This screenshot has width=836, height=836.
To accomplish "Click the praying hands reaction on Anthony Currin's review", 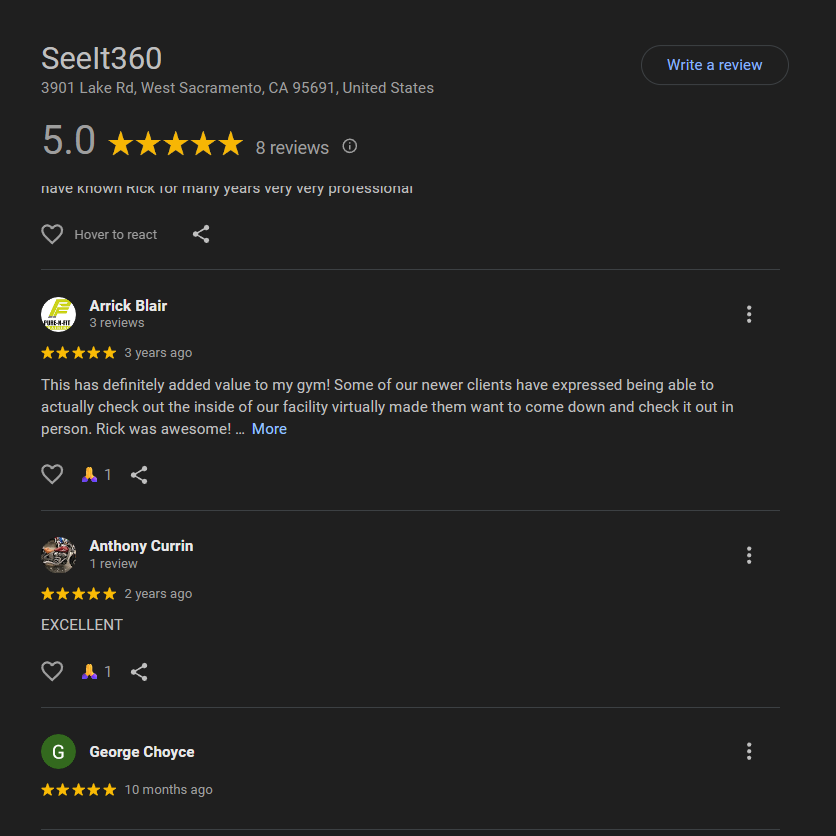I will click(90, 672).
